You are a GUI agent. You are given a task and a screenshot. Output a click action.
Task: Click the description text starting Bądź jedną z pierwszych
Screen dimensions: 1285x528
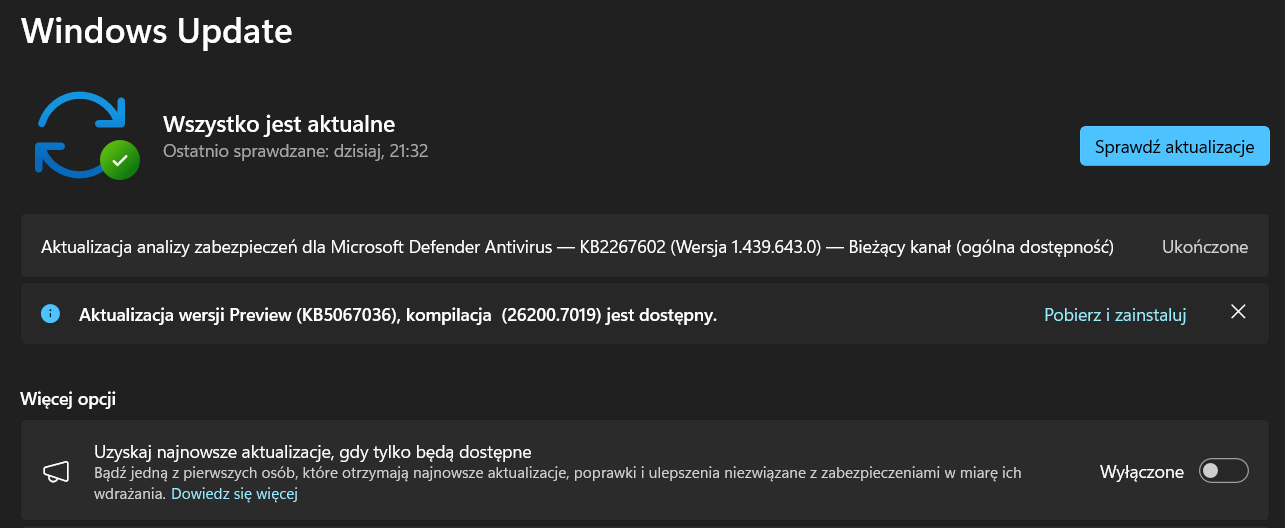point(557,472)
